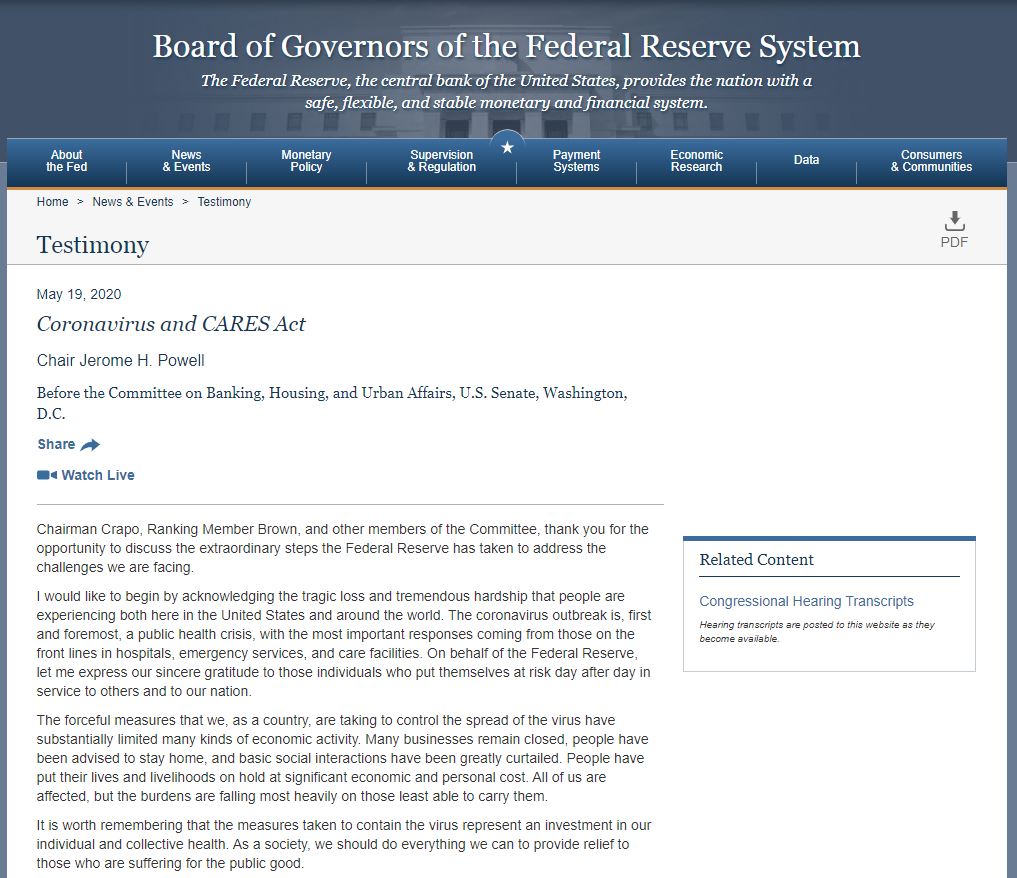Open the About the Fed menu
The width and height of the screenshot is (1017, 878).
66,161
